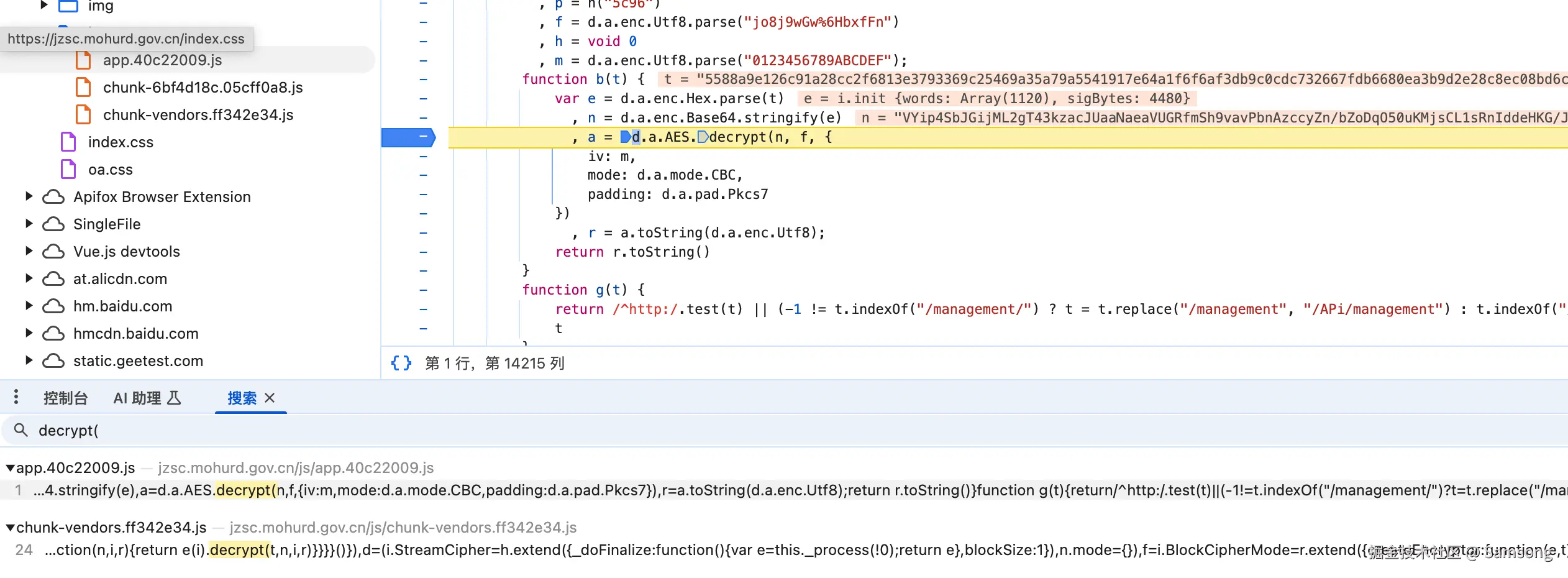1568x578 pixels.
Task: Open the drawer's three-dot more menu
Action: tap(16, 397)
